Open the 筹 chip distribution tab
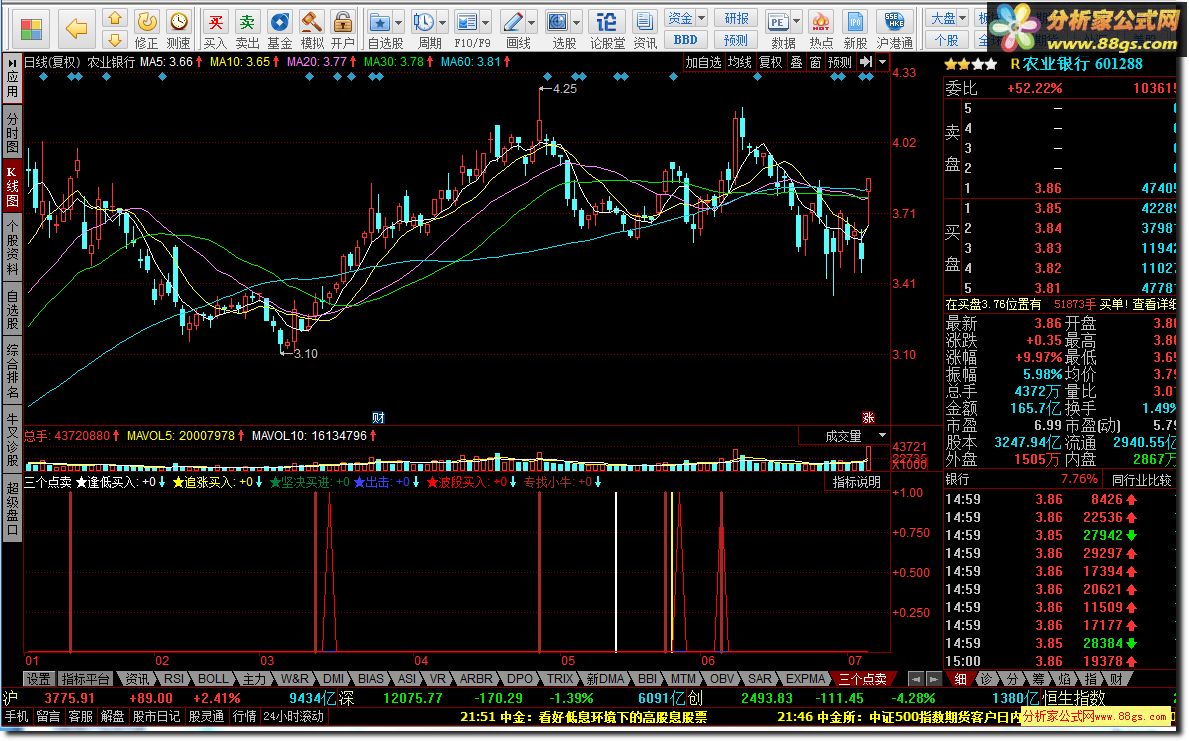 1038,679
